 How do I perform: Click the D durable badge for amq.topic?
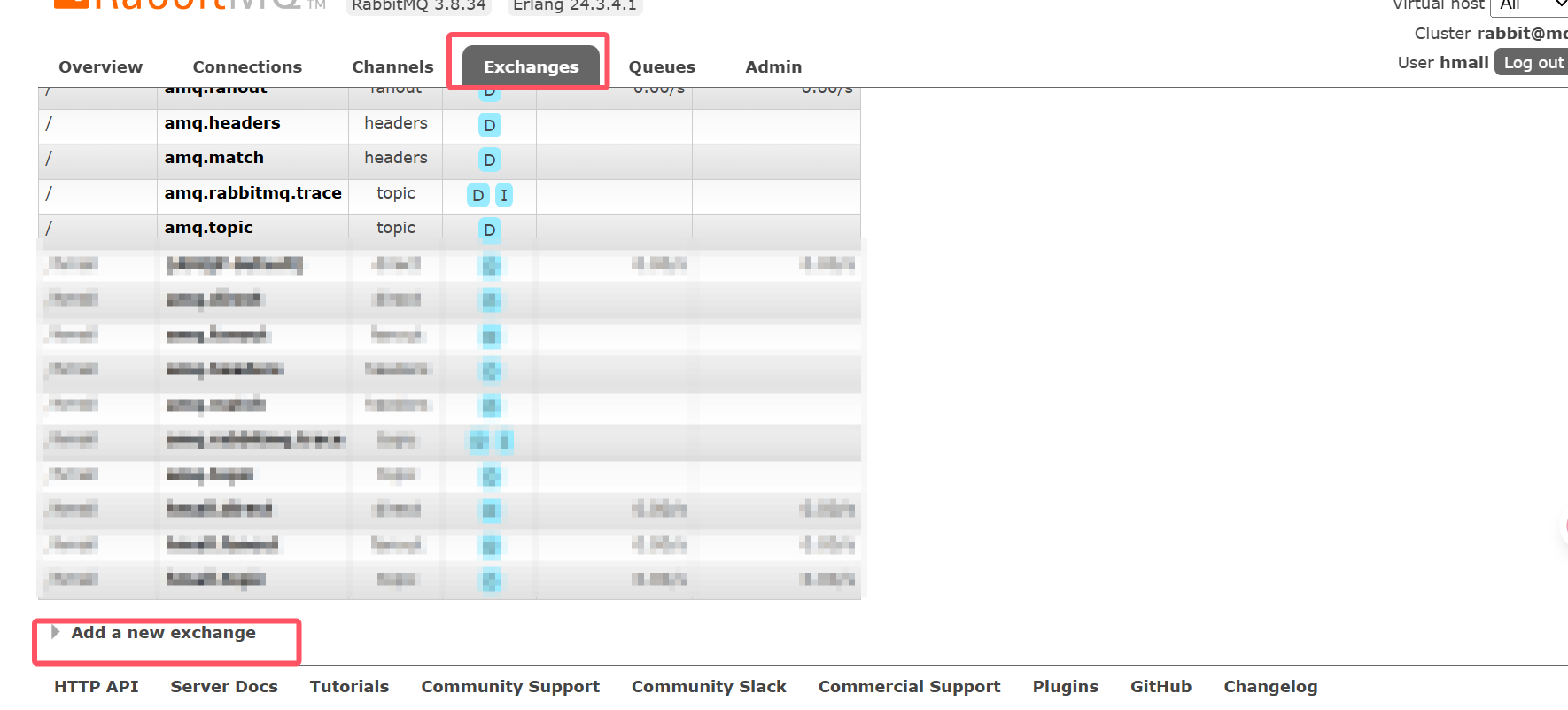(490, 230)
